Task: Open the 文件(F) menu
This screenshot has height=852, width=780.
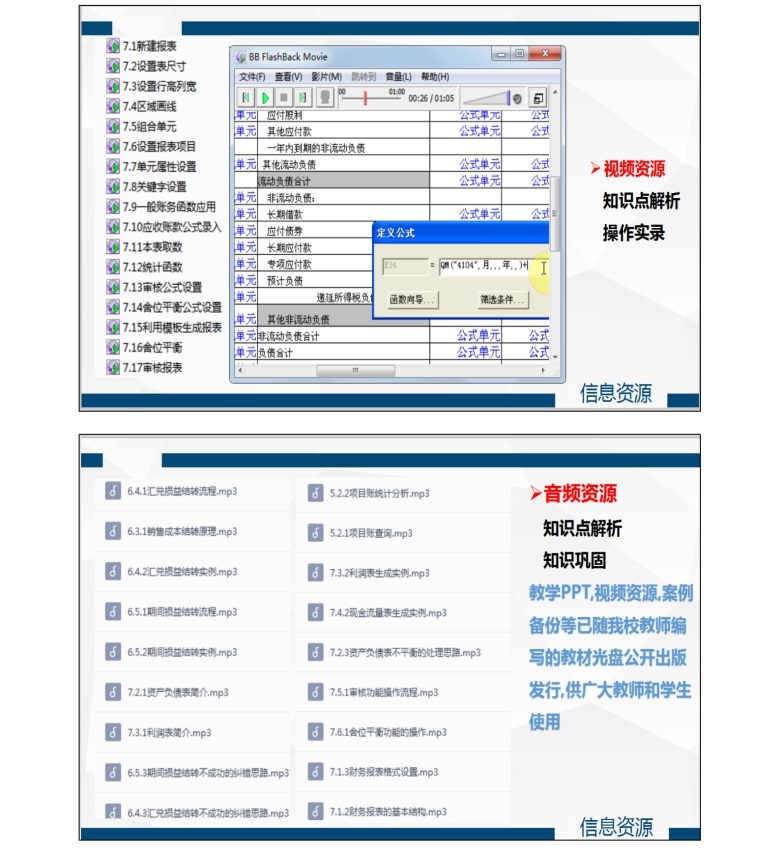Action: click(252, 77)
